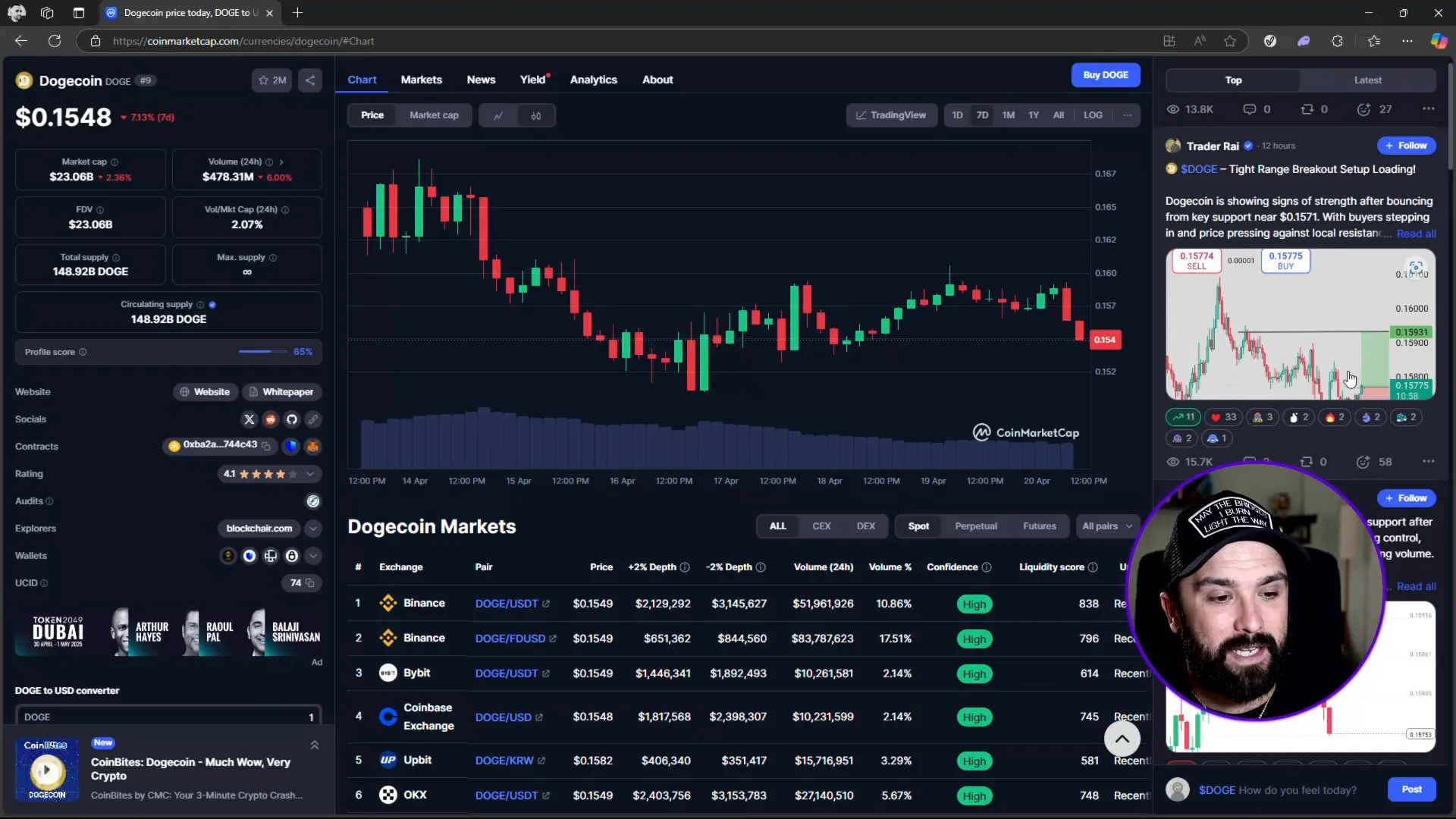Image resolution: width=1456 pixels, height=819 pixels.
Task: Open the TradingView chart button
Action: 891,115
